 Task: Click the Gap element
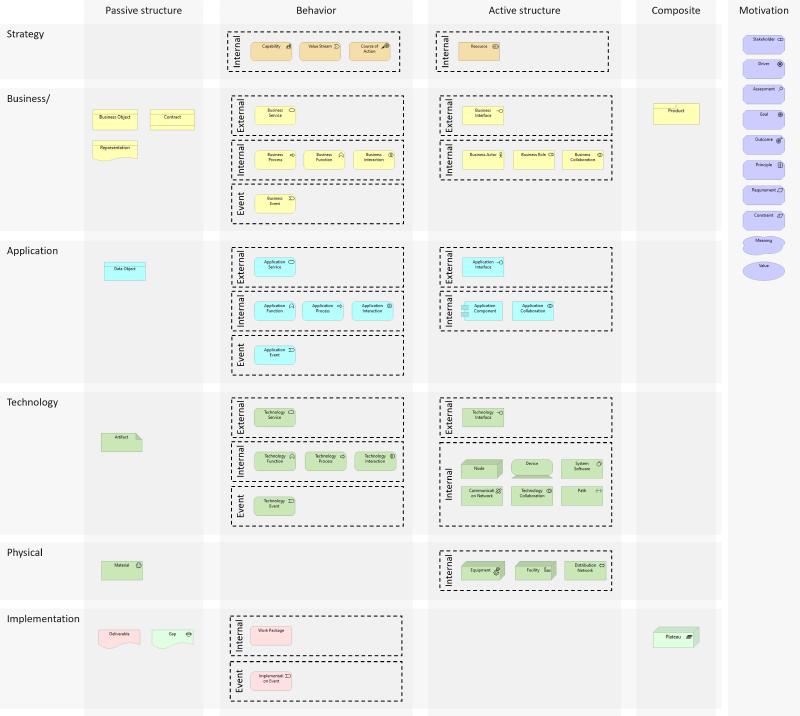tap(173, 639)
